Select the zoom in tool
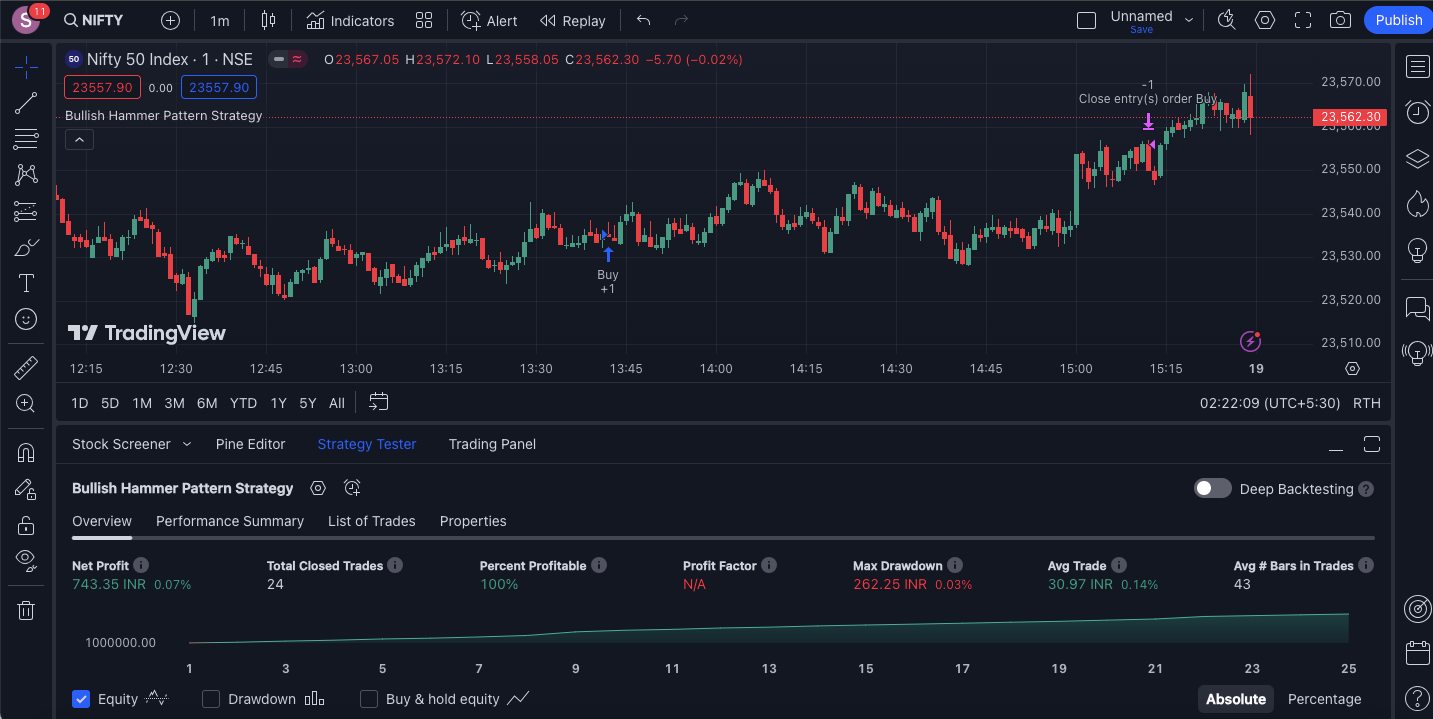1433x719 pixels. (26, 404)
